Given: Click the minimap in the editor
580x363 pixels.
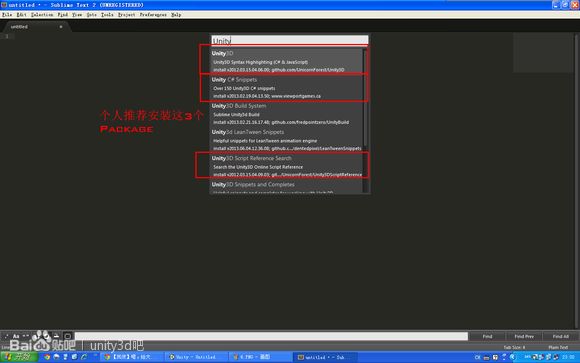Looking at the screenshot, I should (x=542, y=53).
